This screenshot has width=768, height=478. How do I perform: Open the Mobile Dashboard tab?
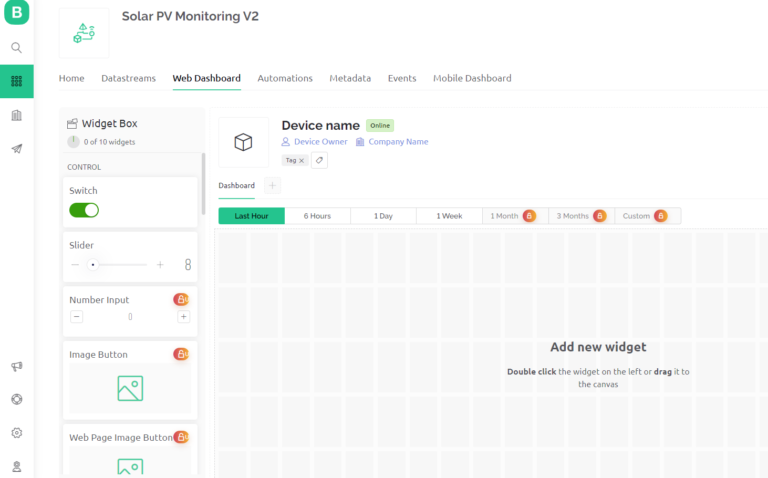coord(472,78)
